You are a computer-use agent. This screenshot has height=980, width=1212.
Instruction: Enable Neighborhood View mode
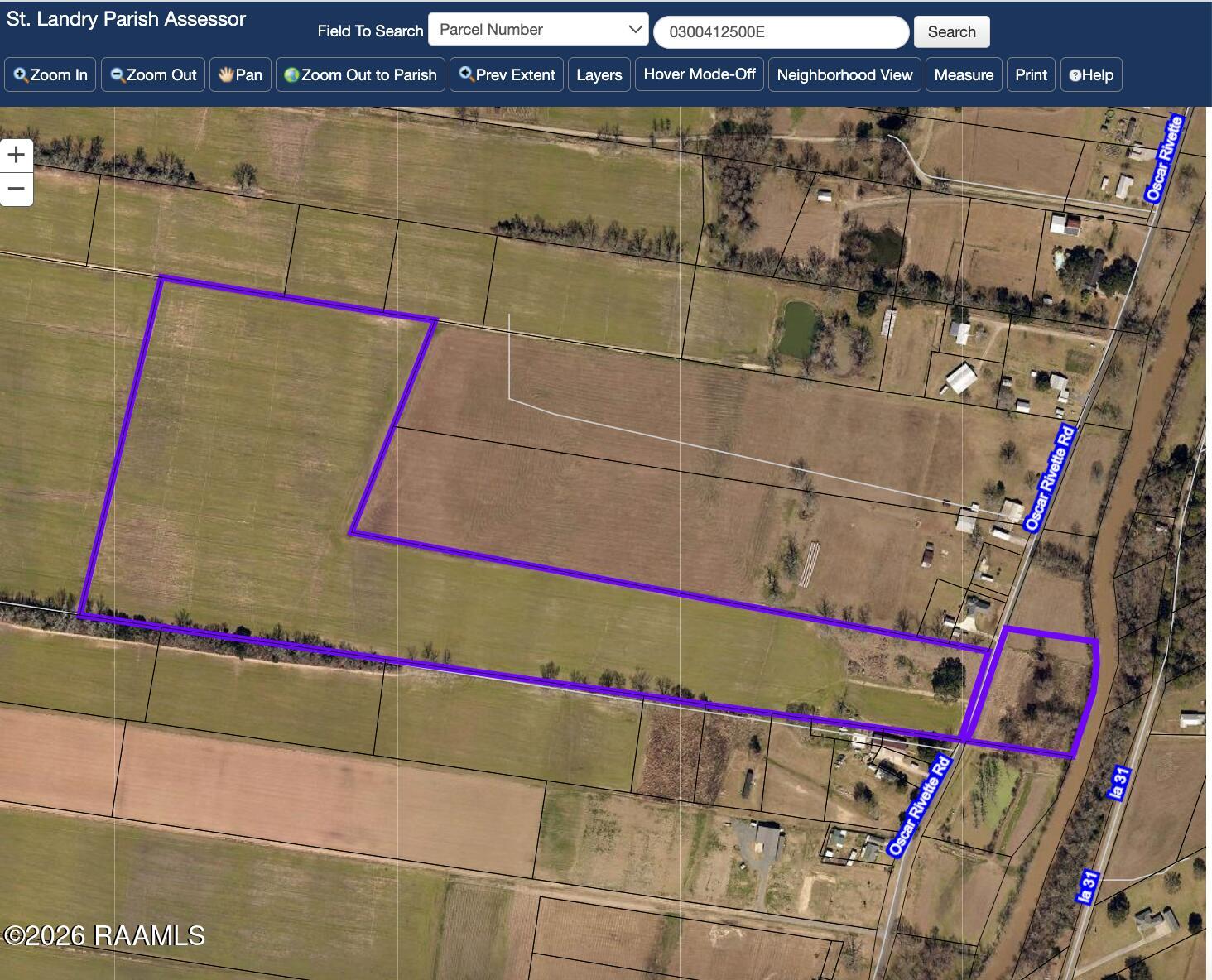pos(844,74)
